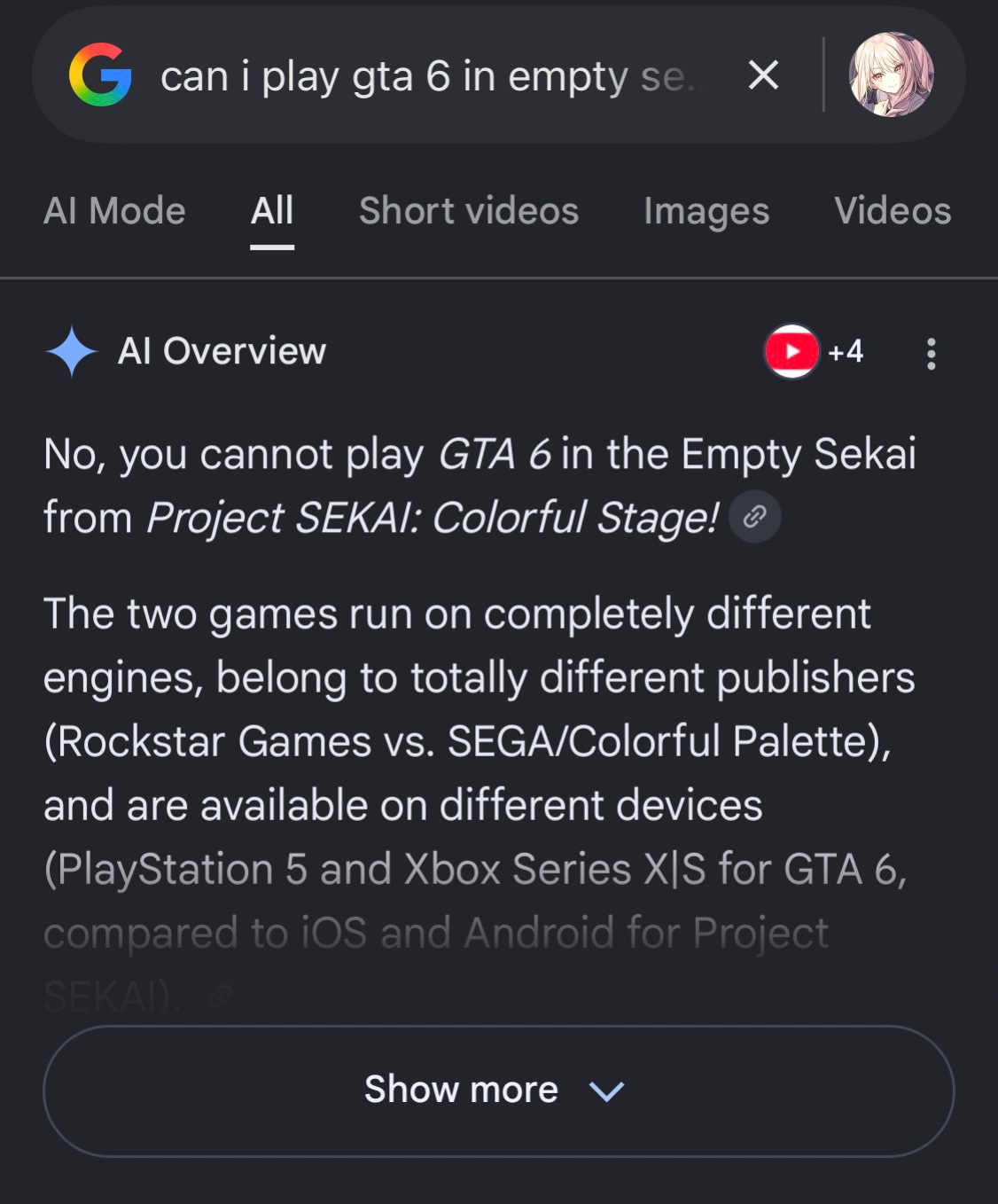
Task: Open the YouTube source icon
Action: (791, 351)
